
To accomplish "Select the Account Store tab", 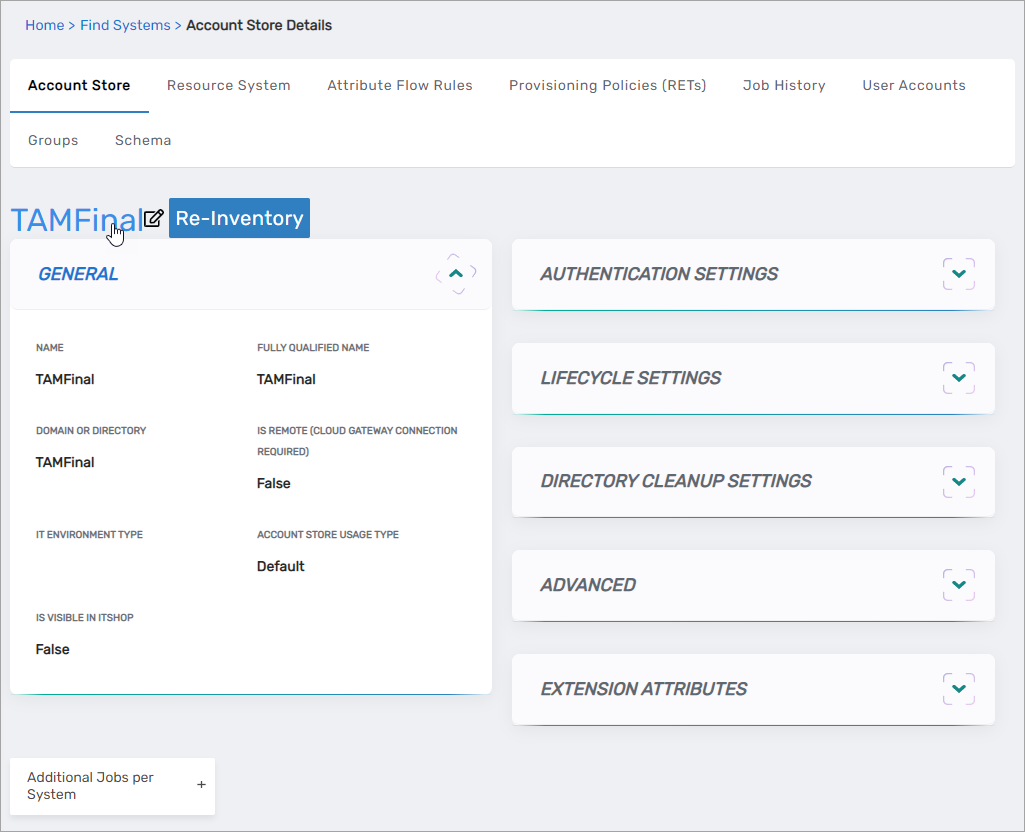I will click(79, 85).
